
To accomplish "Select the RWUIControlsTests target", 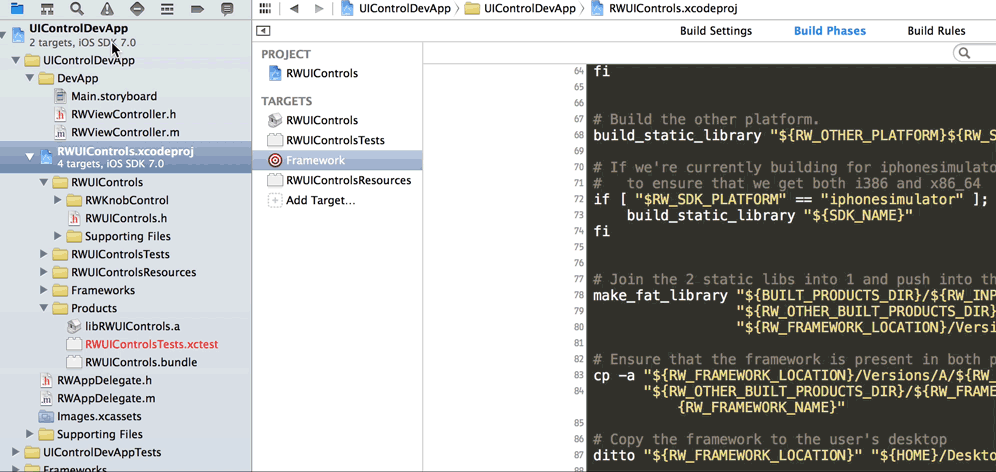I will (337, 140).
